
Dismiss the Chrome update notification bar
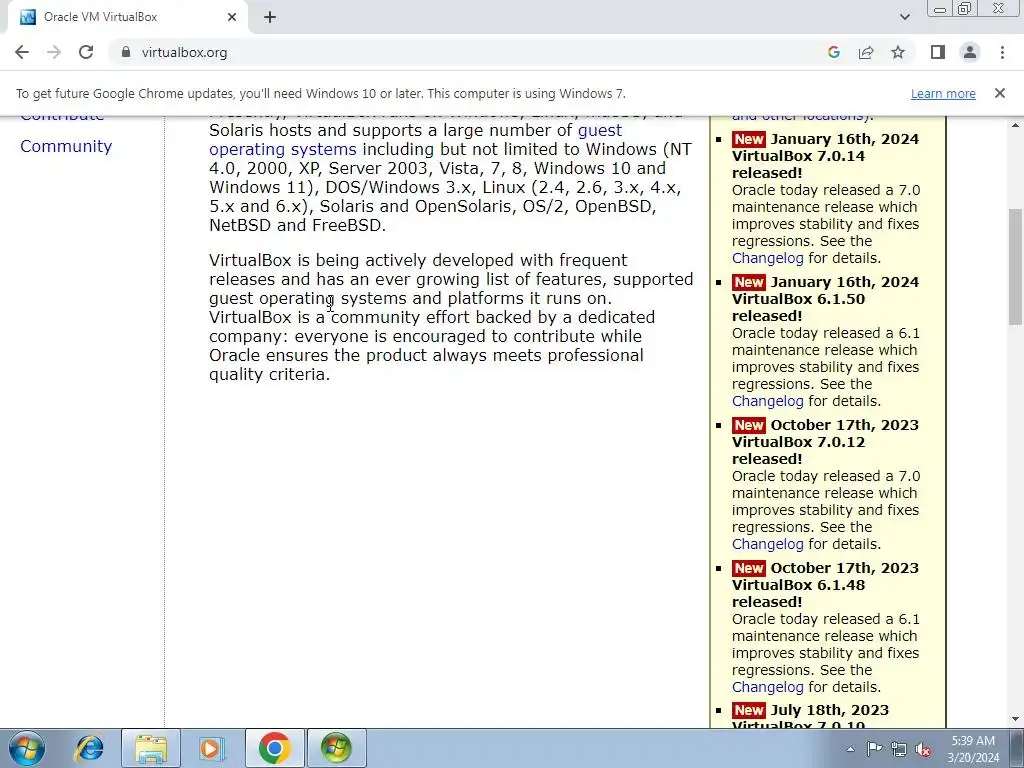[x=999, y=93]
